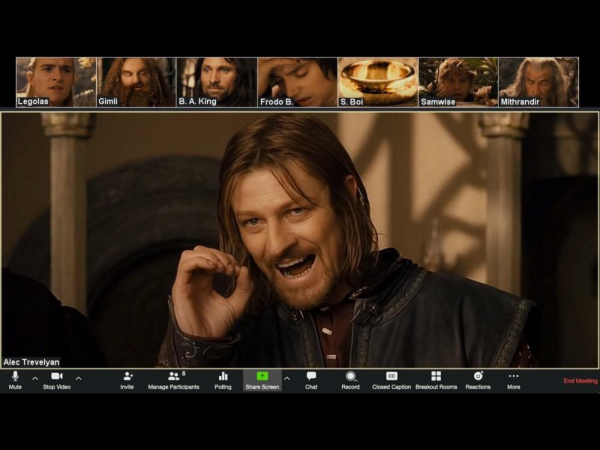Open the Reactions menu

pyautogui.click(x=478, y=379)
